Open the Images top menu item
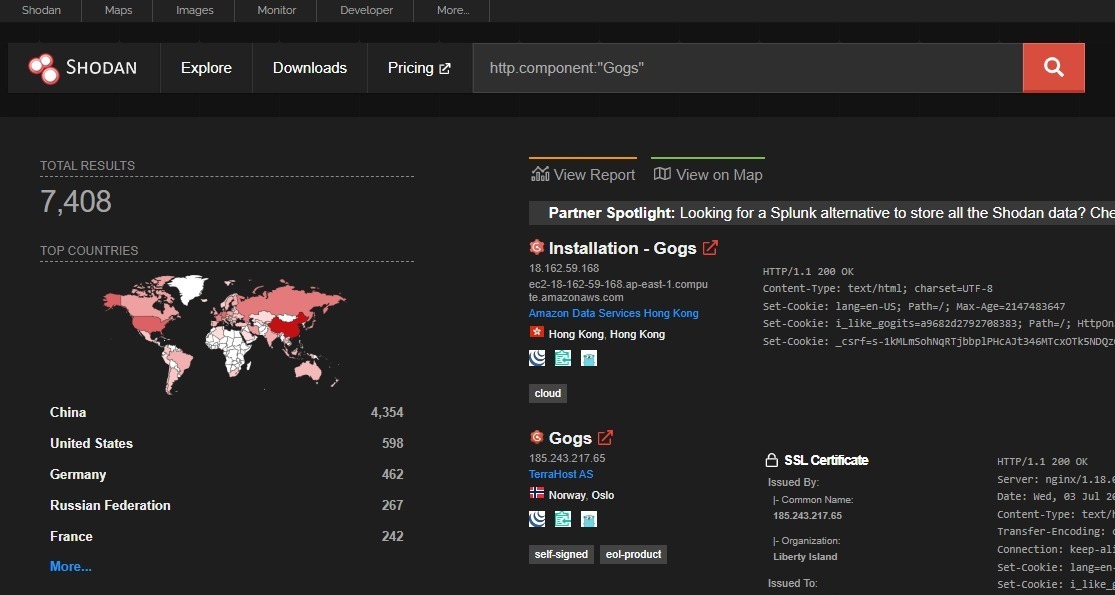Image resolution: width=1115 pixels, height=595 pixels. [194, 11]
